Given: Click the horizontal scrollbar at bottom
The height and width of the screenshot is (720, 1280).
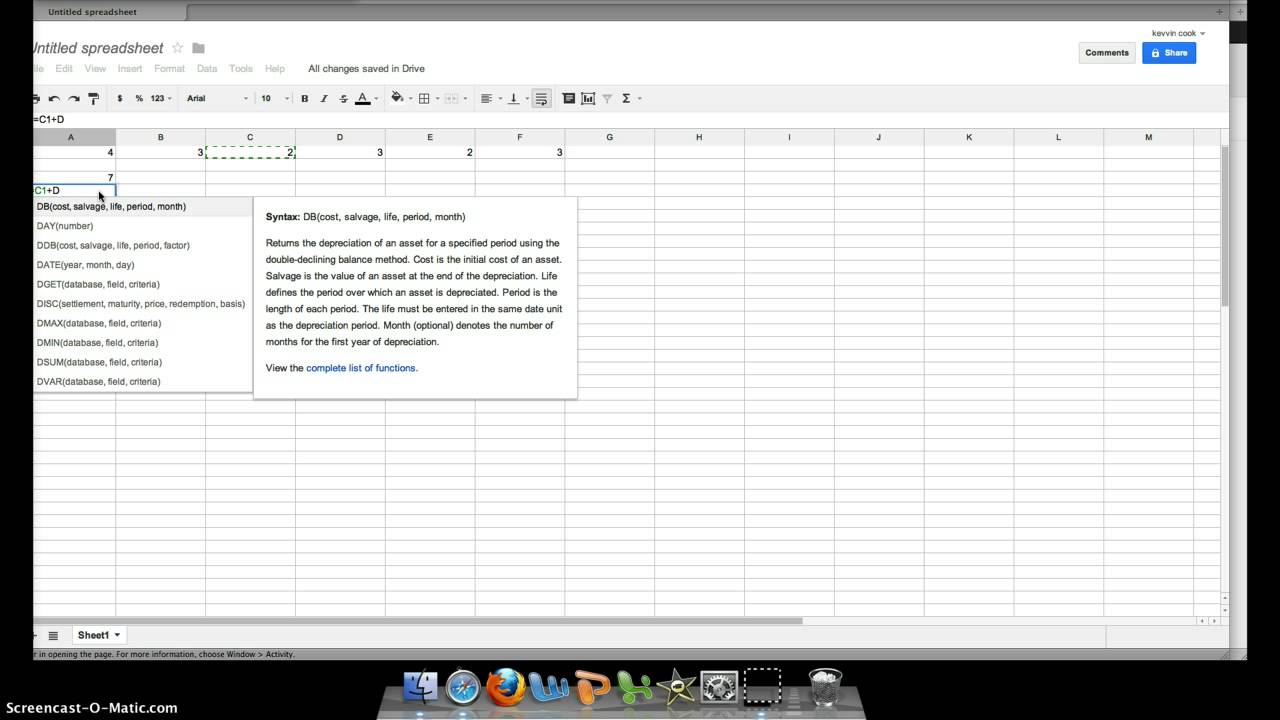Looking at the screenshot, I should [x=418, y=621].
